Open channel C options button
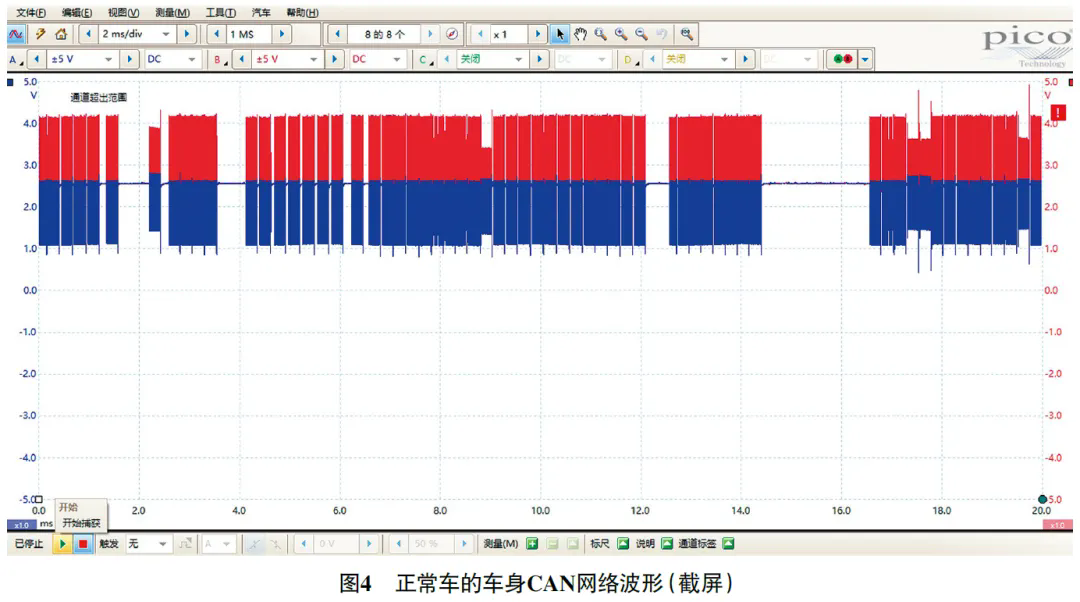Screen dimensions: 1080x602 coord(425,60)
